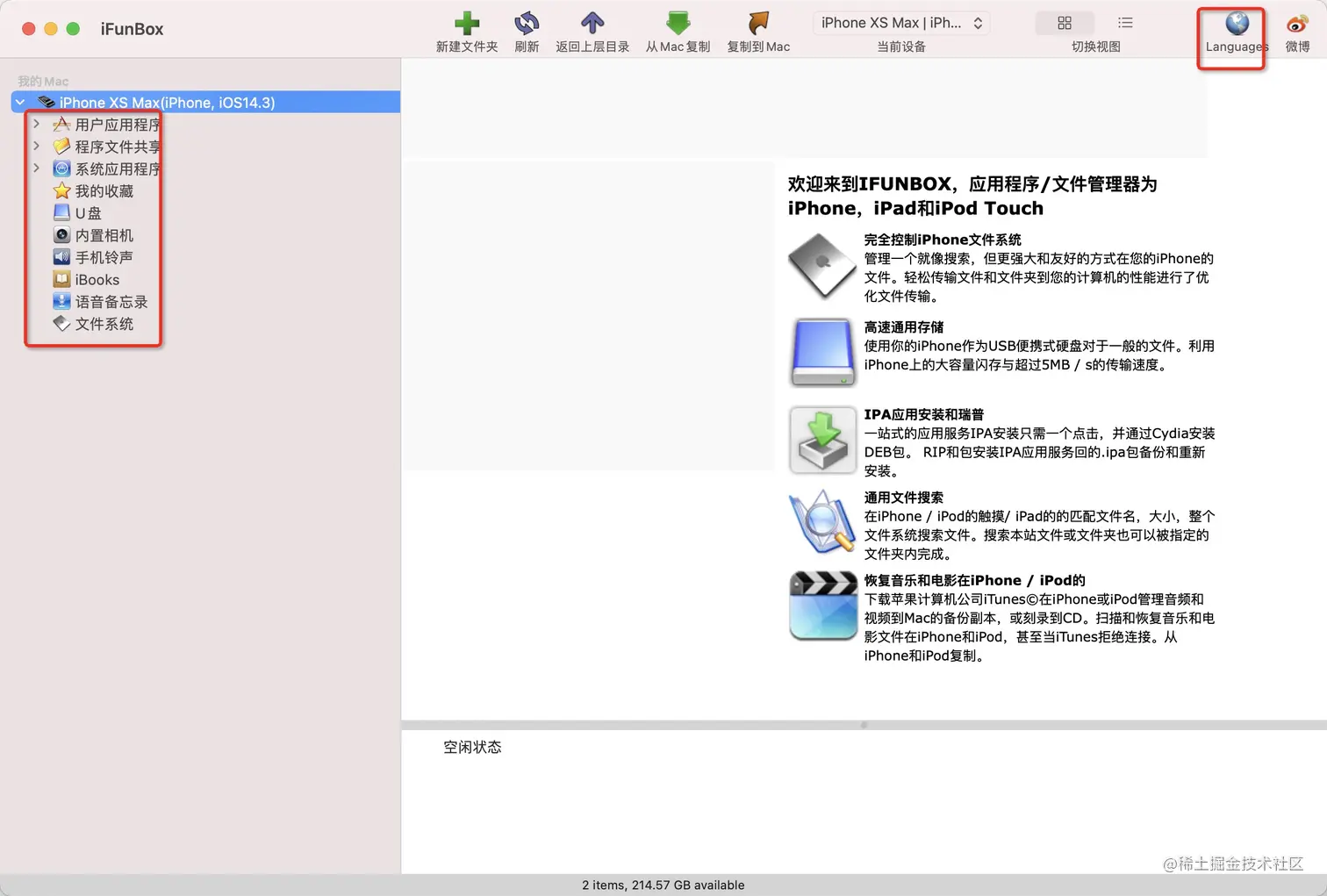Click the blue 高速通用存储 disk icon
This screenshot has width=1327, height=896.
point(821,352)
